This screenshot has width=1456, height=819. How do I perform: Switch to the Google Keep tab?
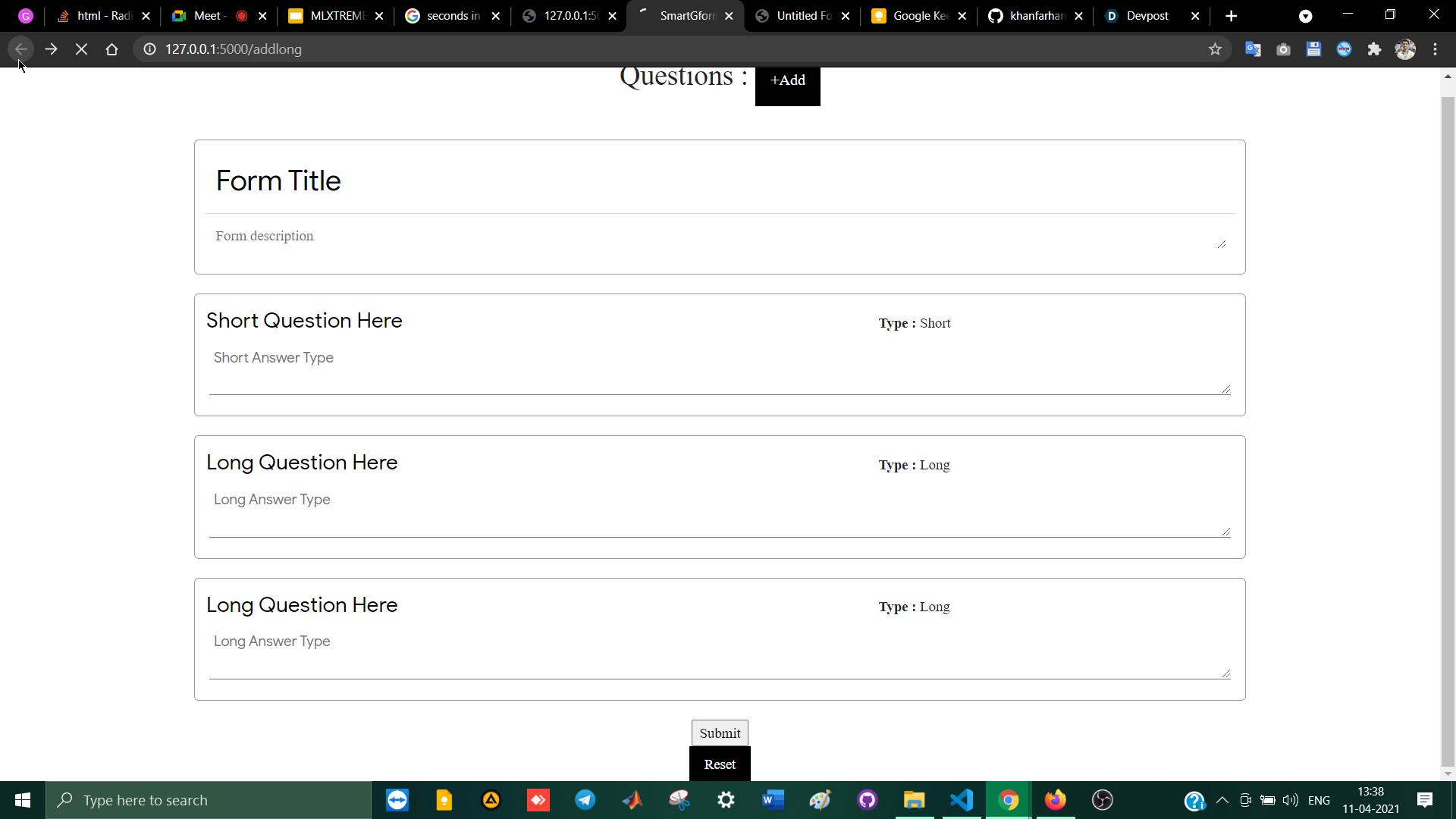pos(920,16)
